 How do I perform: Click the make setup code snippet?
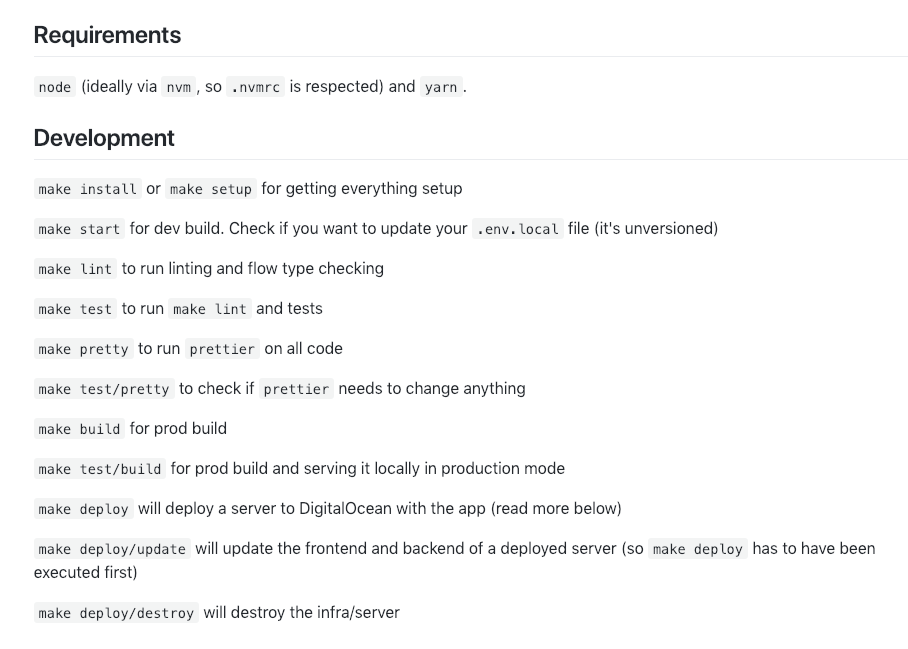point(211,189)
